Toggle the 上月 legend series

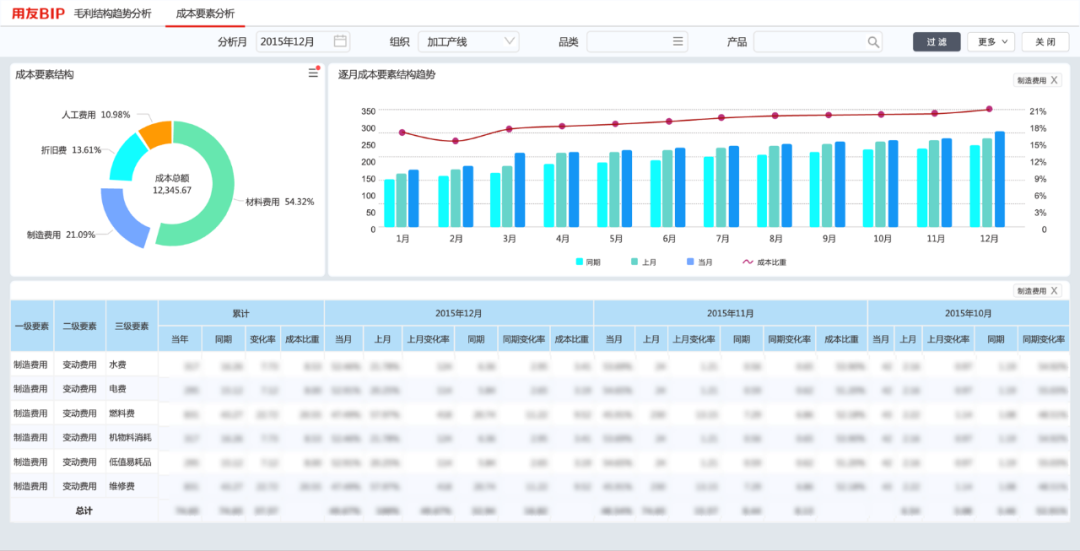(642, 262)
